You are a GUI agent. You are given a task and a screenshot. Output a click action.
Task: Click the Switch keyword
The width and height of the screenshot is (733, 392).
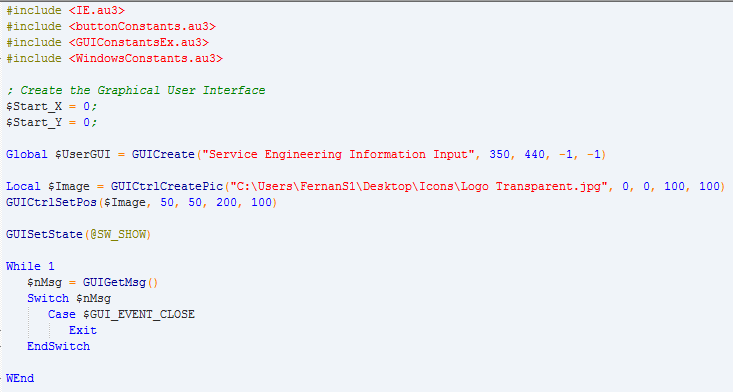[48, 298]
